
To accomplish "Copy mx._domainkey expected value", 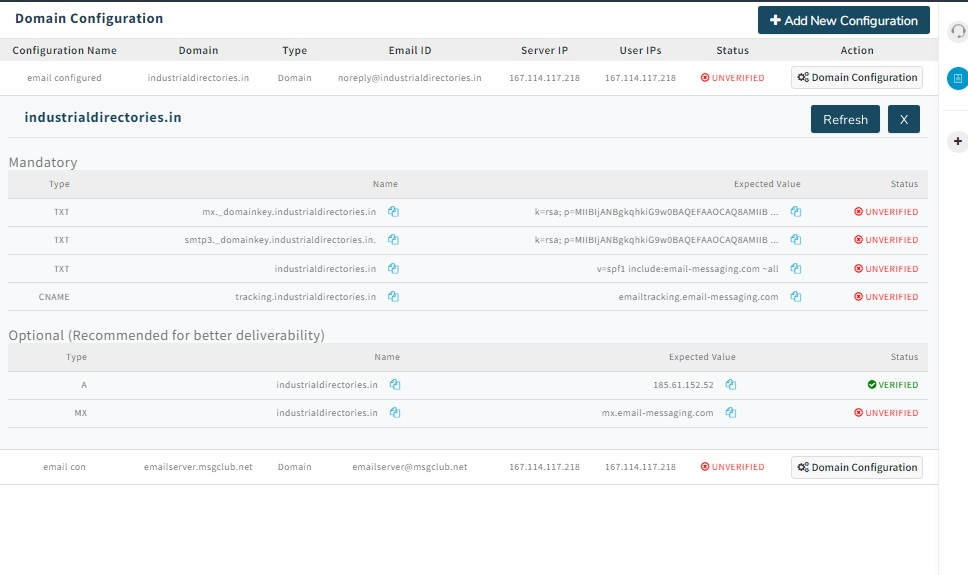I will point(796,212).
